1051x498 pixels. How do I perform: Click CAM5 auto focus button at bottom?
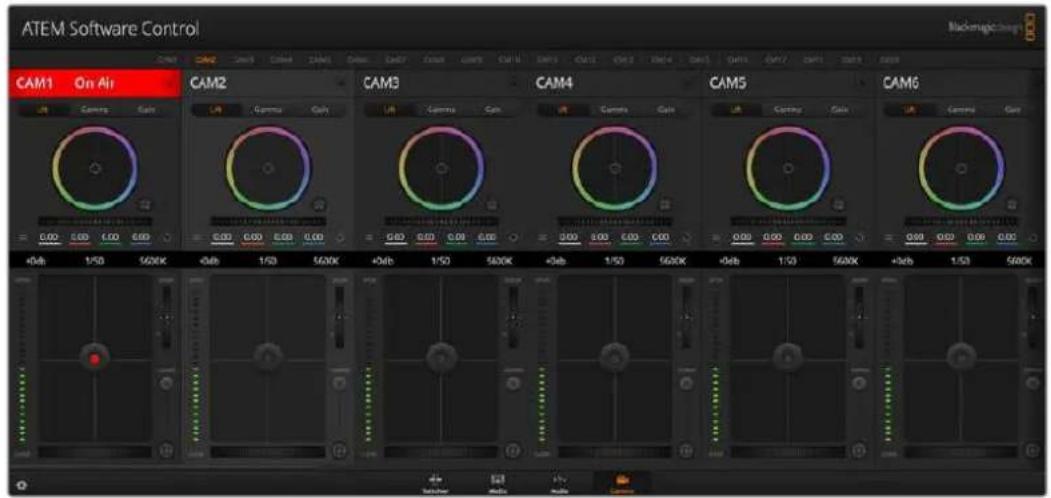pyautogui.click(x=860, y=451)
